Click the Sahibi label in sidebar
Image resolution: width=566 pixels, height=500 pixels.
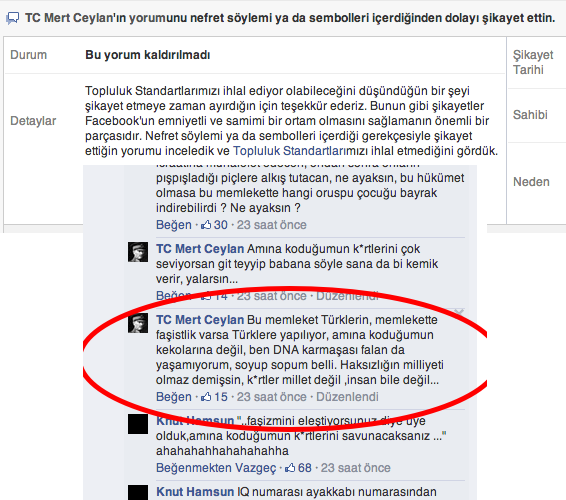click(x=530, y=115)
